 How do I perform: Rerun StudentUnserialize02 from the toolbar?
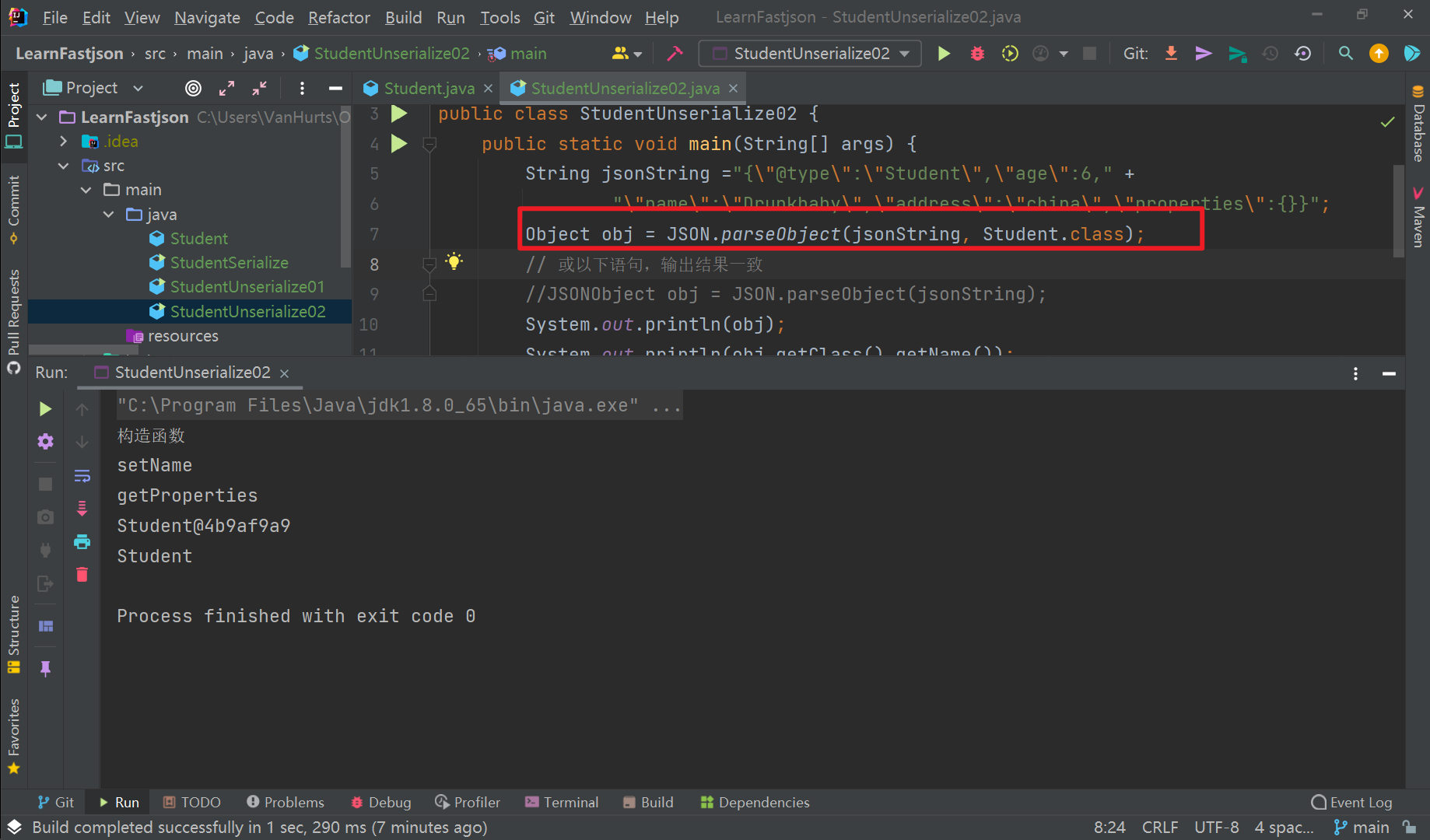tap(944, 54)
